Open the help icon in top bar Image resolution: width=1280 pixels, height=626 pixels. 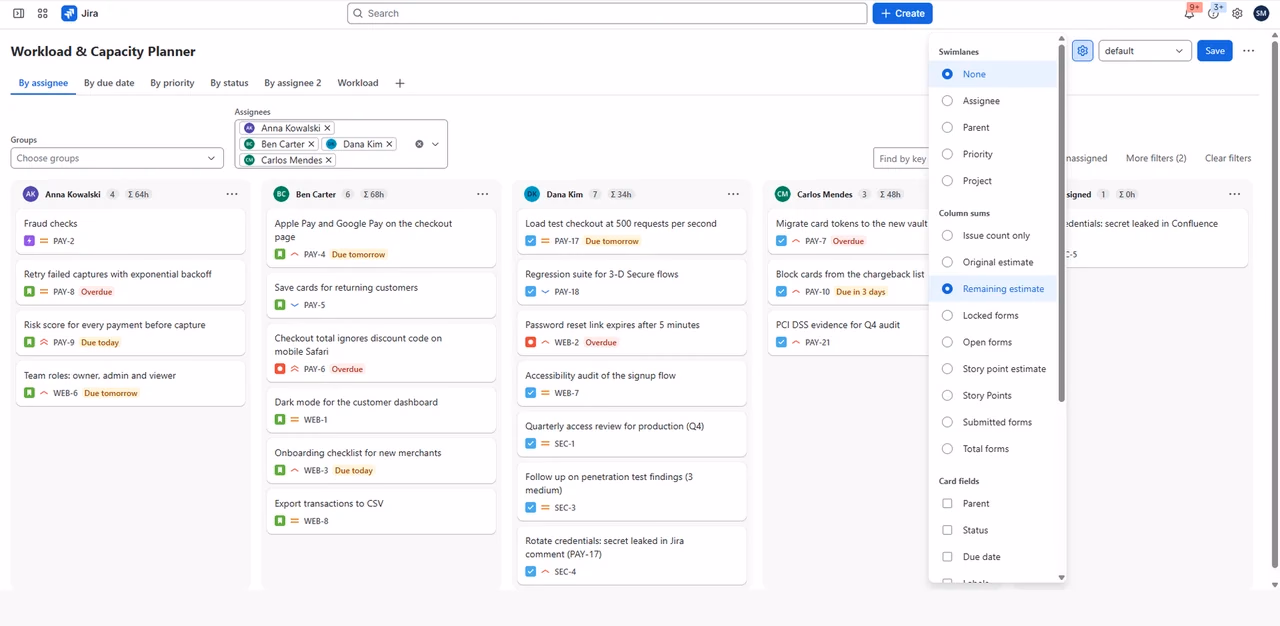(1214, 13)
